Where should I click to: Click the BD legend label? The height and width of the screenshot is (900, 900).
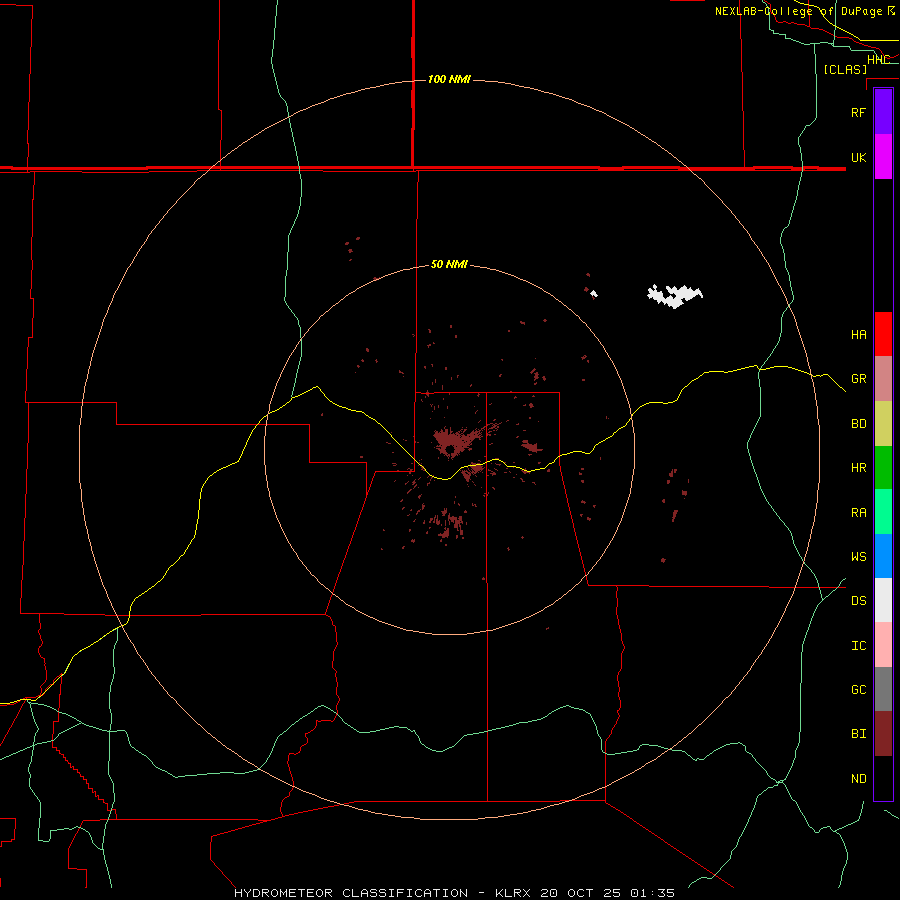point(858,424)
